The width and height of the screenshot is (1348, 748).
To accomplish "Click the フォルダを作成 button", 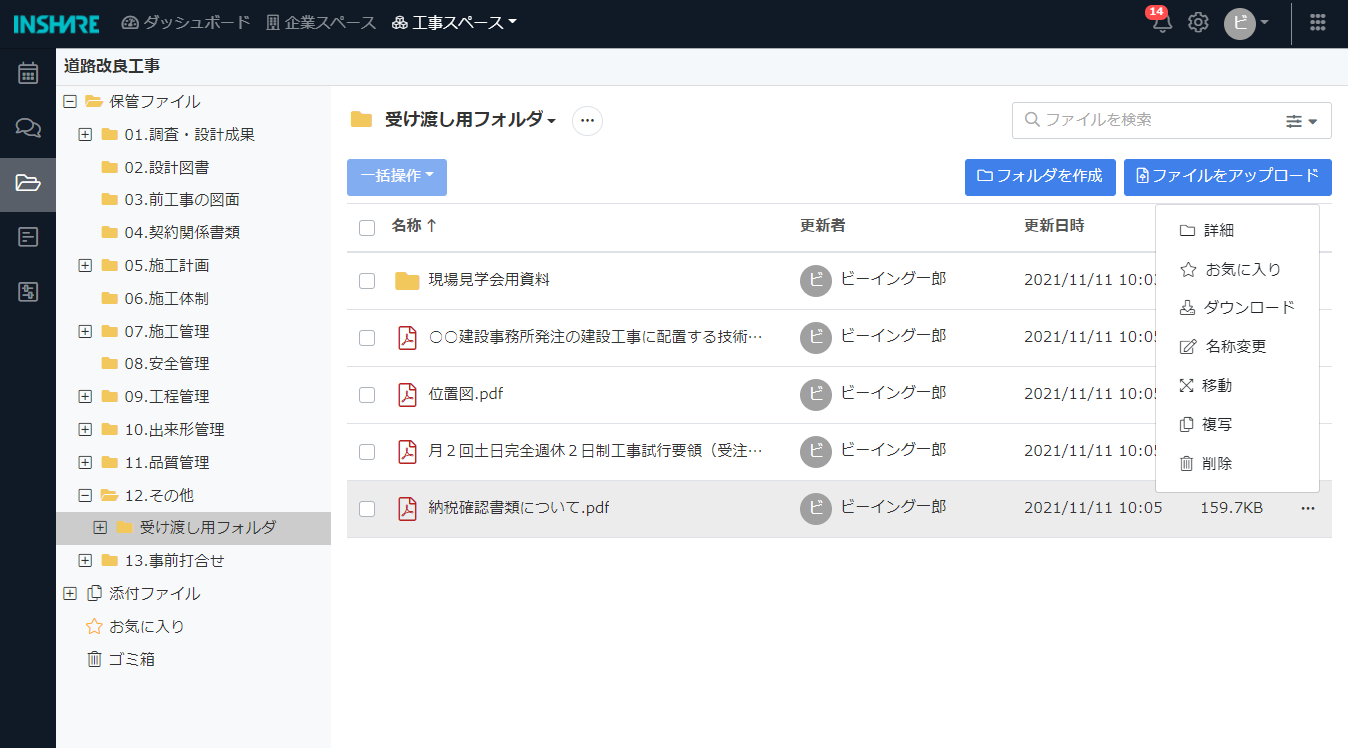I will tap(1040, 177).
